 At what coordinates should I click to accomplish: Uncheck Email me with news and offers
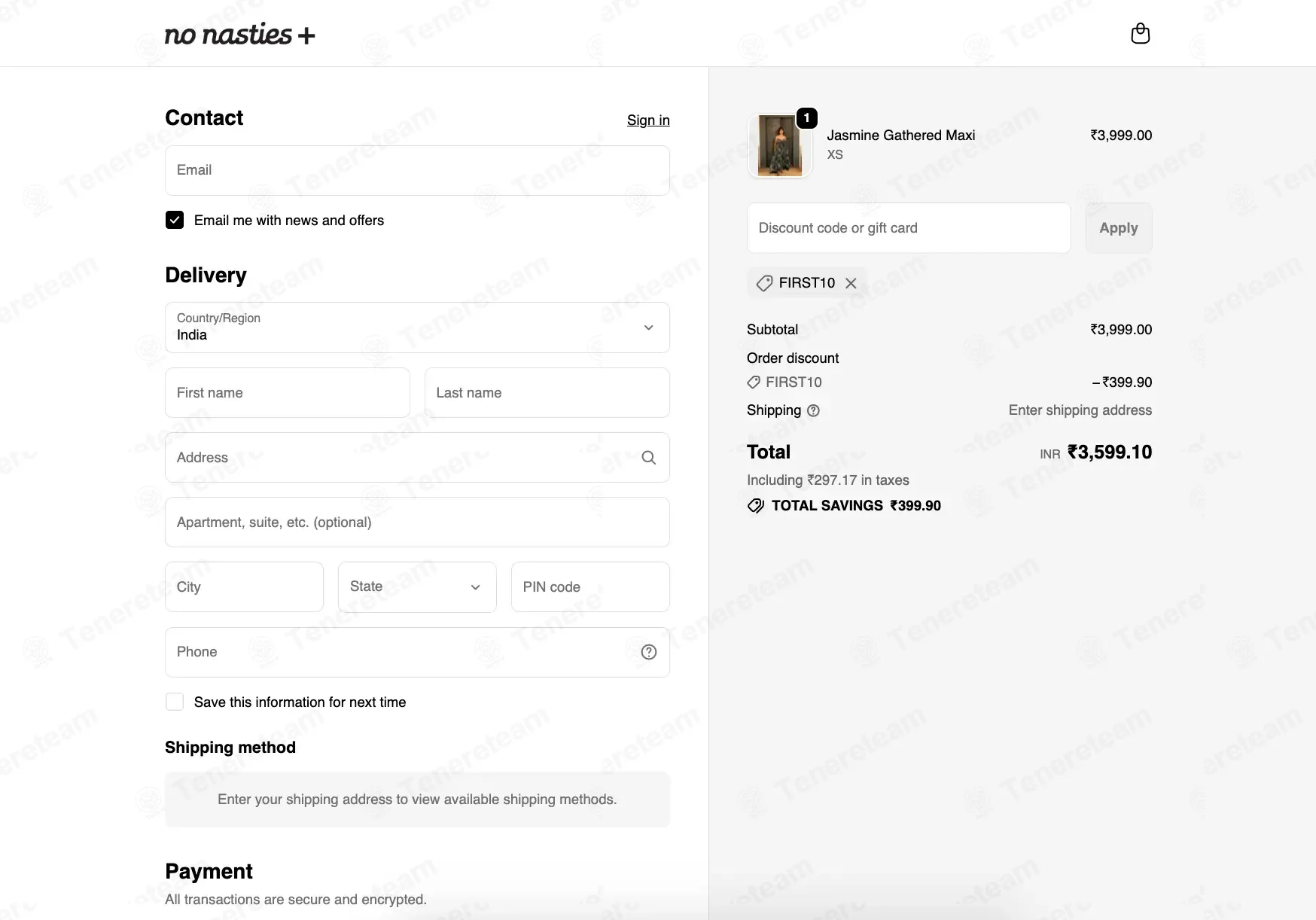(x=175, y=220)
